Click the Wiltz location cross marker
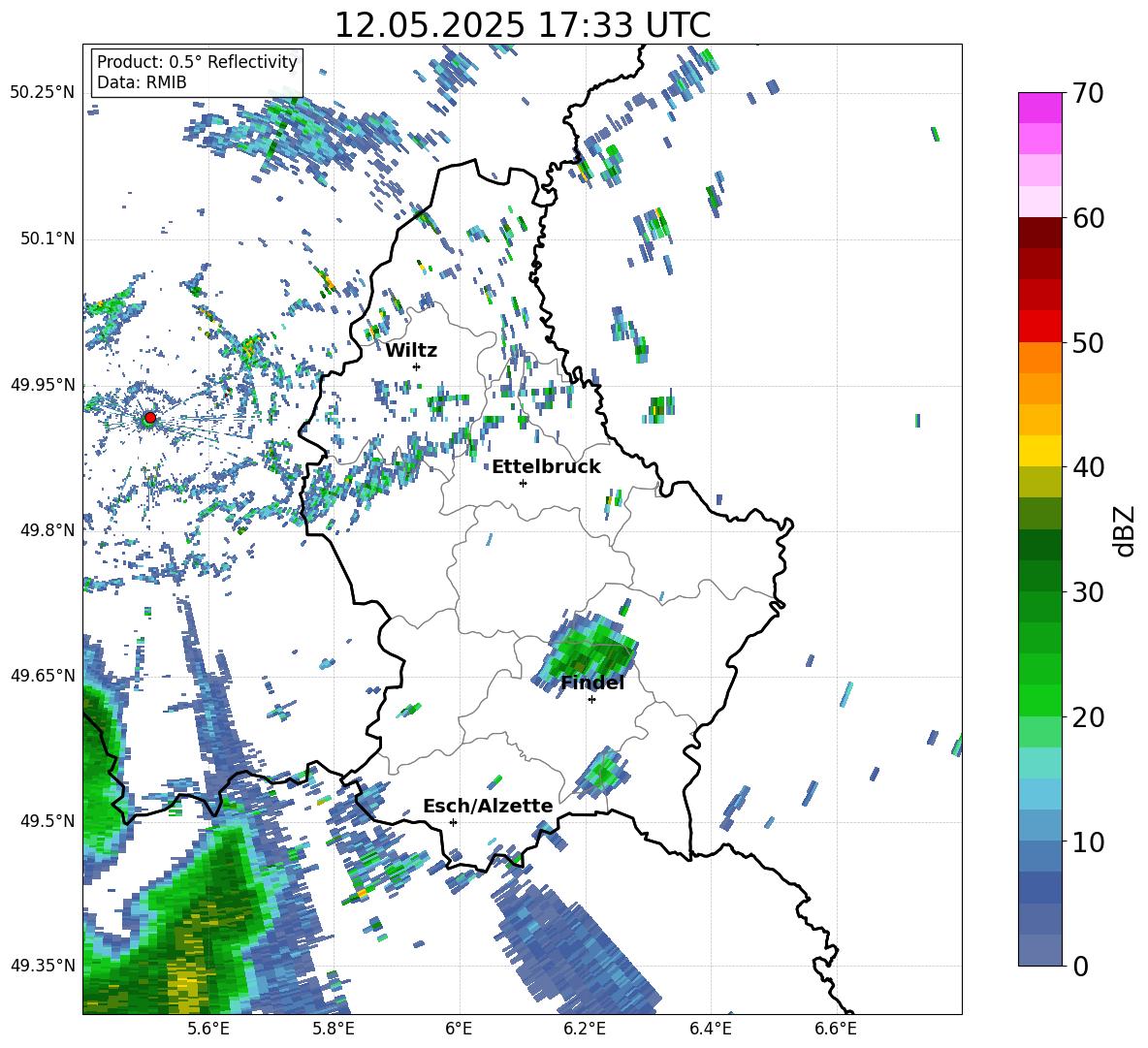The height and width of the screenshot is (1048, 1148). (x=417, y=366)
